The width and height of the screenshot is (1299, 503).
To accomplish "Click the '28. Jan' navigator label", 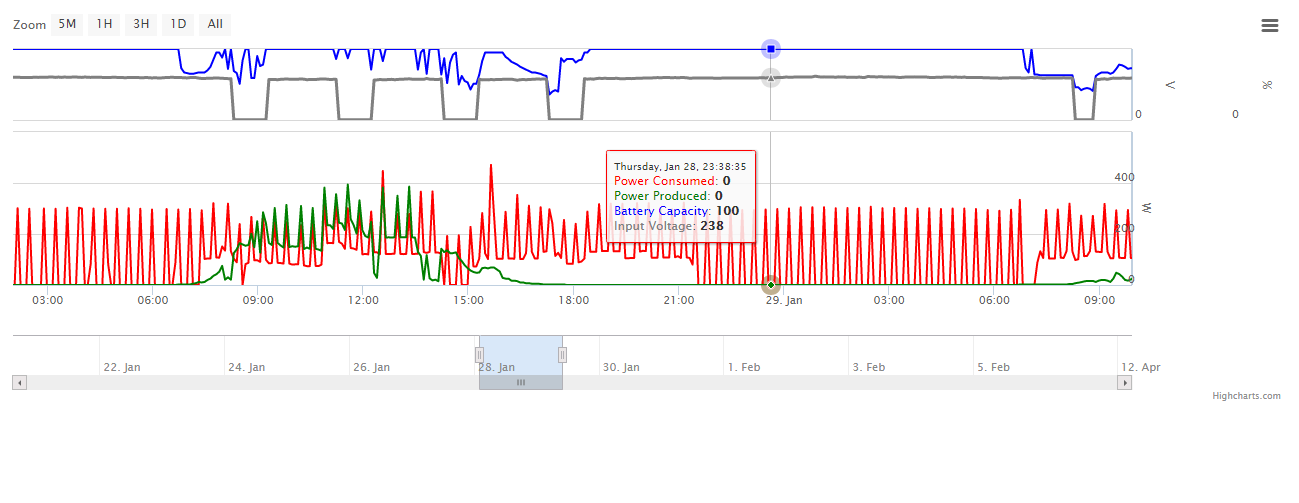I will pyautogui.click(x=497, y=367).
